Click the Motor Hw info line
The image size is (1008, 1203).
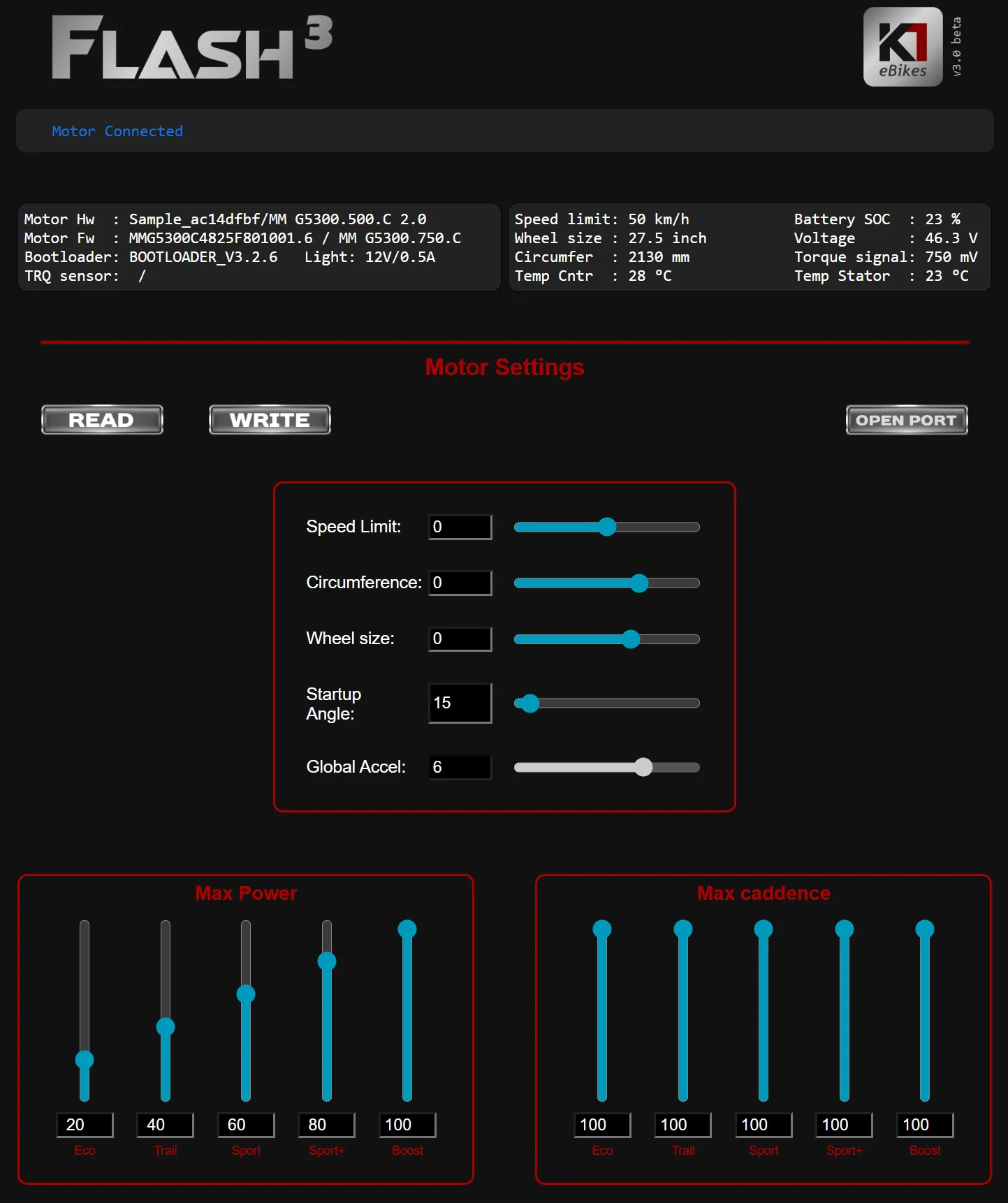[x=225, y=219]
